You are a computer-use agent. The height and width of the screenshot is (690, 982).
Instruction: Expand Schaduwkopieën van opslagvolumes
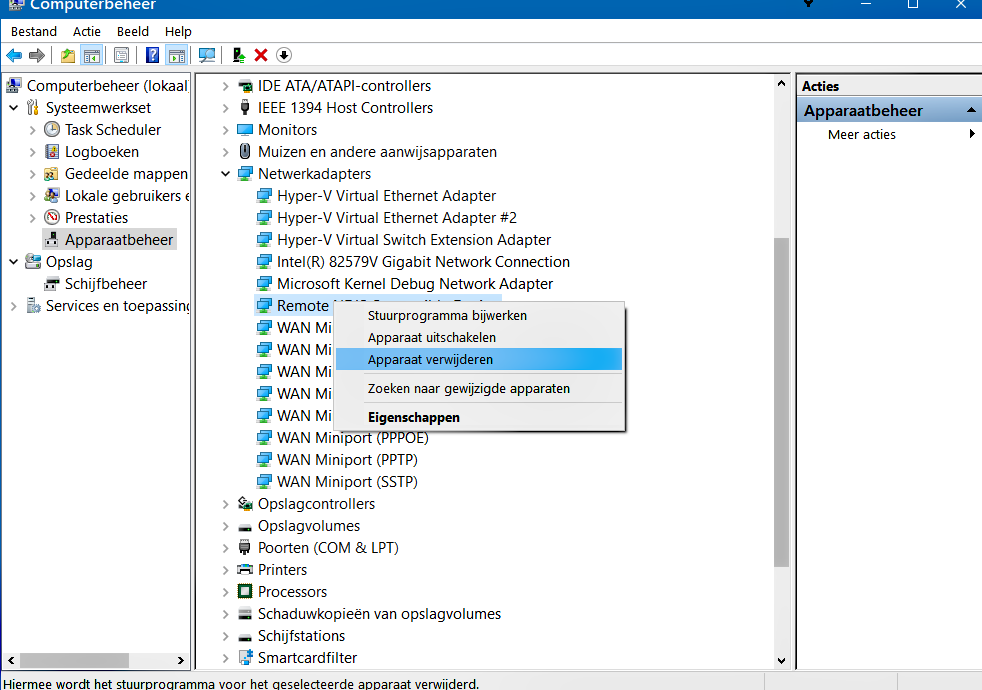click(225, 614)
